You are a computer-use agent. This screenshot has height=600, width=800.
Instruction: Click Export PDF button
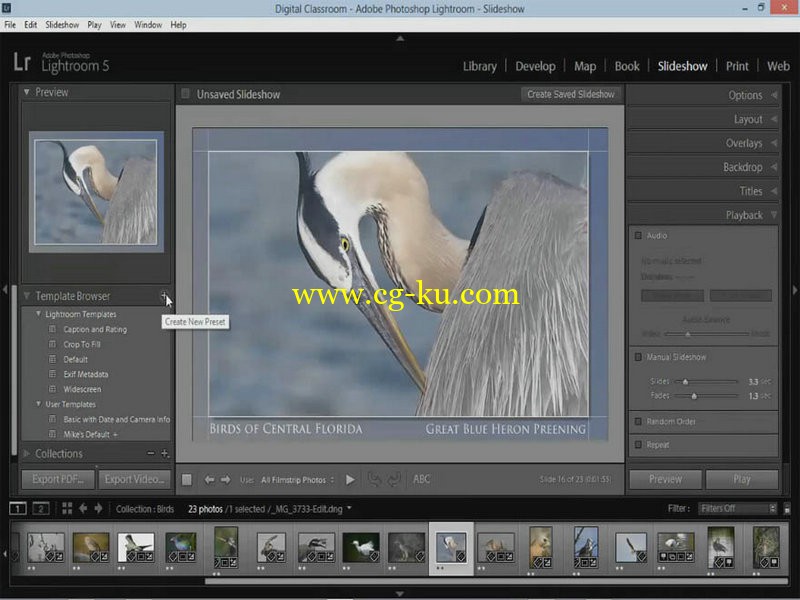(x=58, y=480)
